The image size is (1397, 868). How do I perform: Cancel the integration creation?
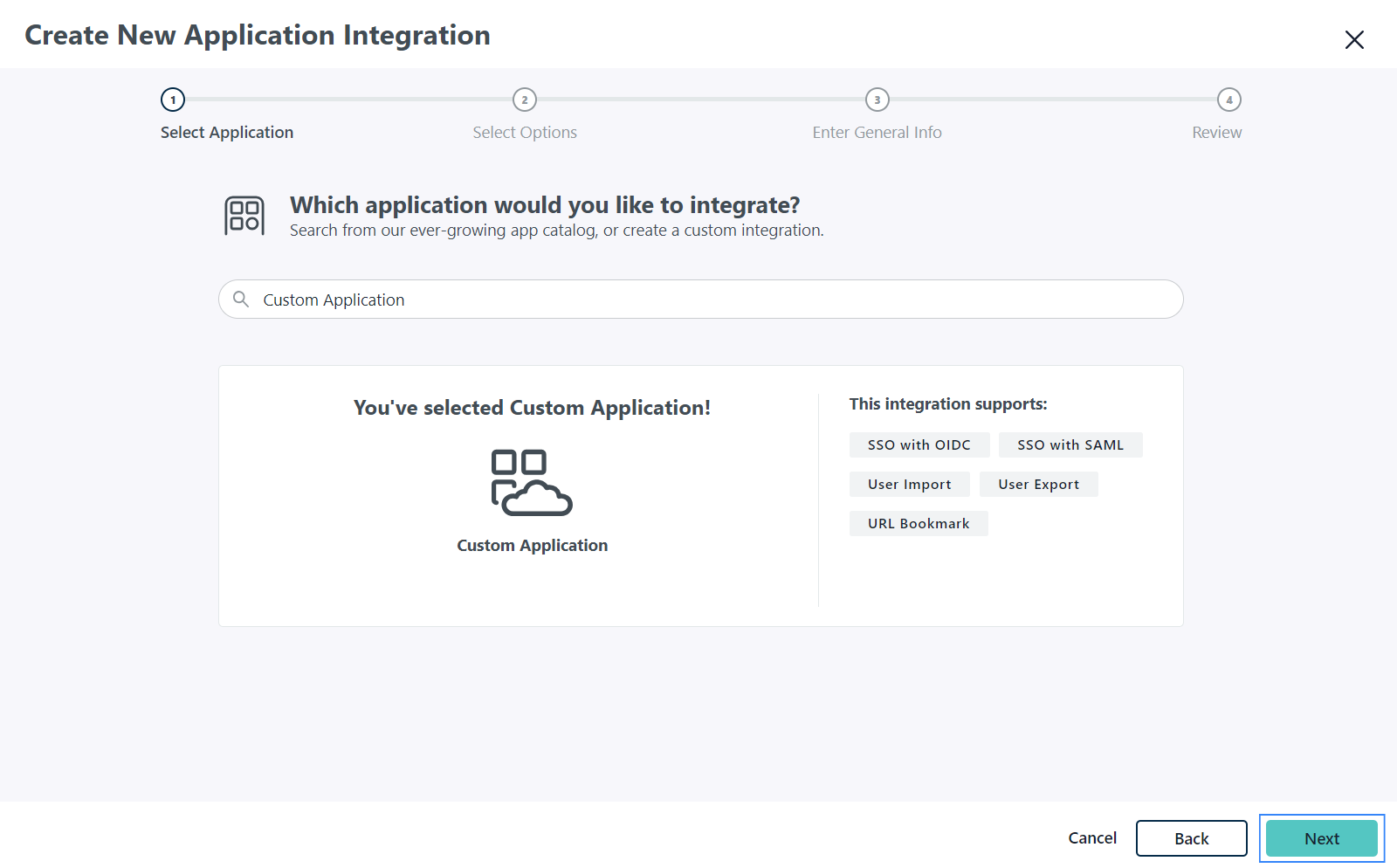[x=1091, y=838]
